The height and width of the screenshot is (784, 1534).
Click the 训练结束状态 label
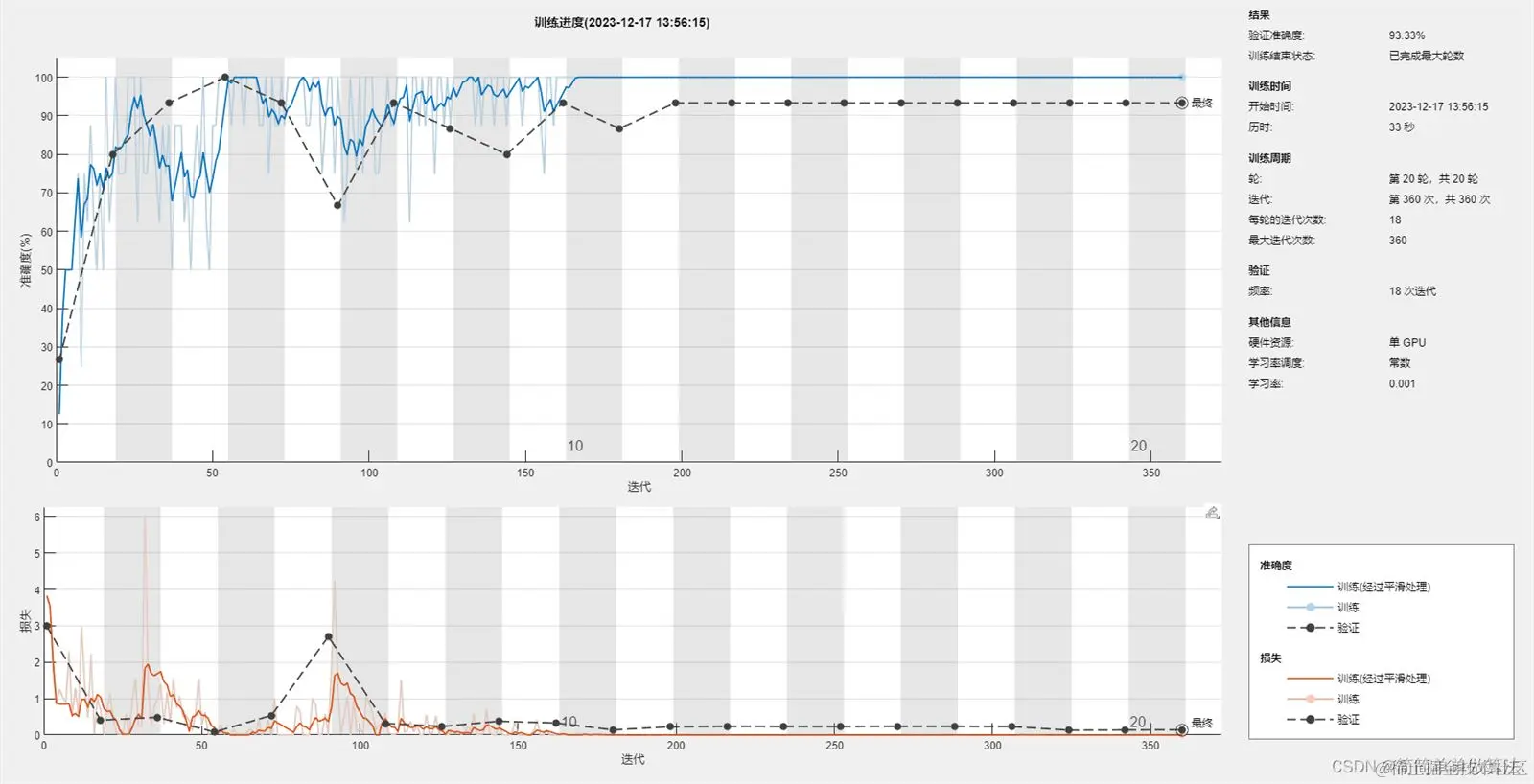click(x=1282, y=56)
